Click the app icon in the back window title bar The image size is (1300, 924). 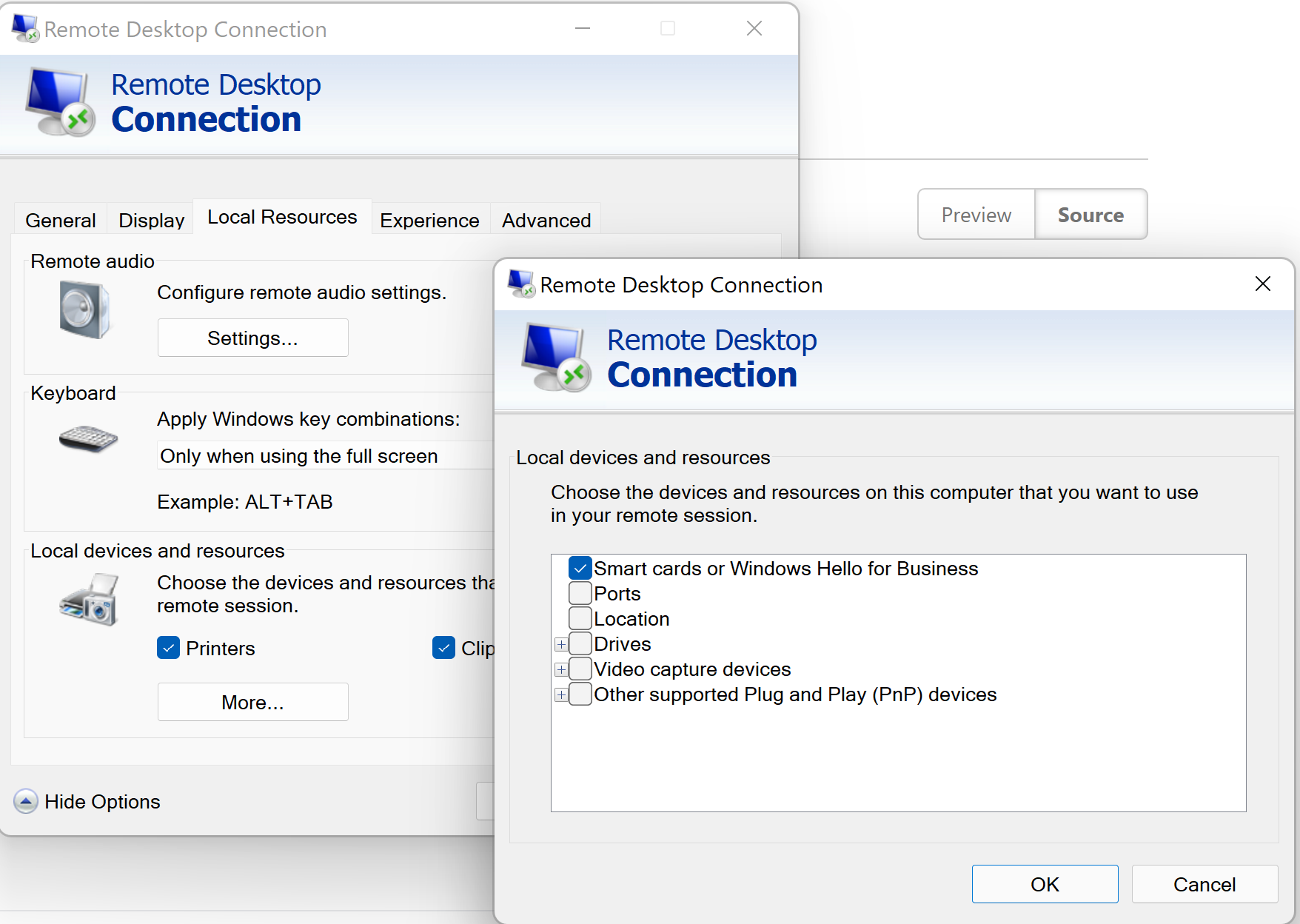coord(25,29)
